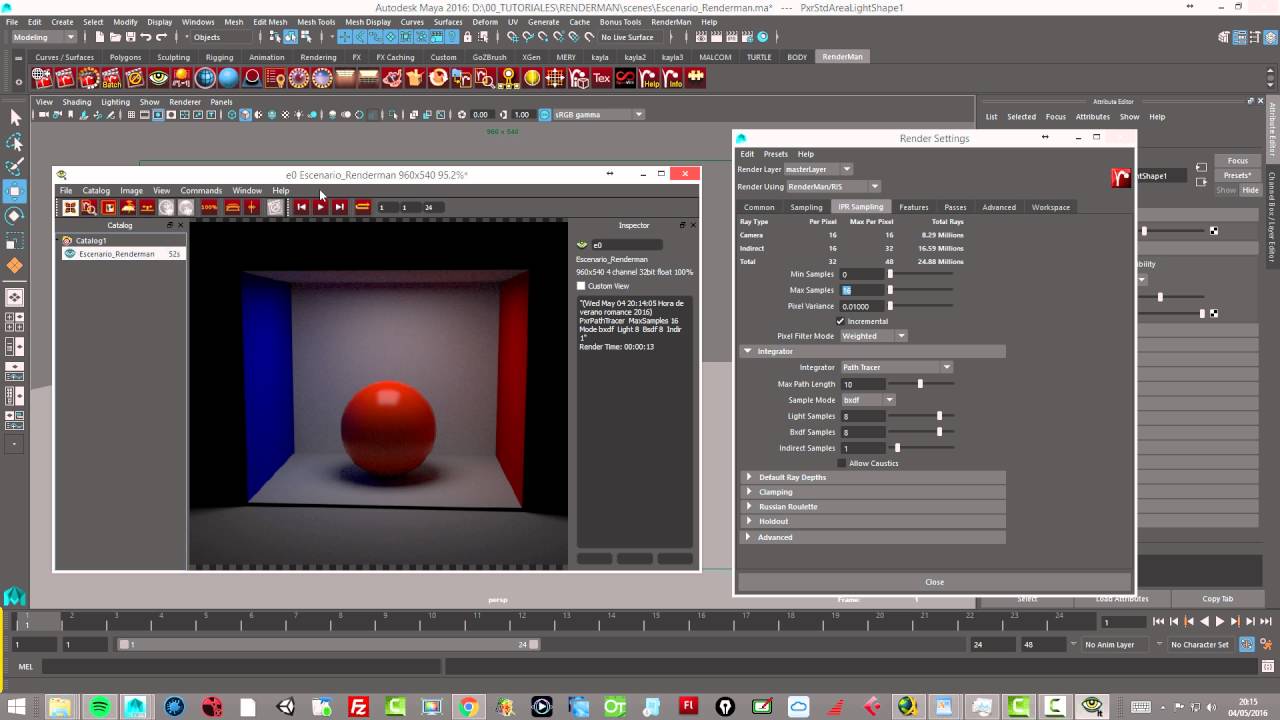This screenshot has height=720, width=1280.
Task: Click the timeline play forward button
Action: (1220, 622)
